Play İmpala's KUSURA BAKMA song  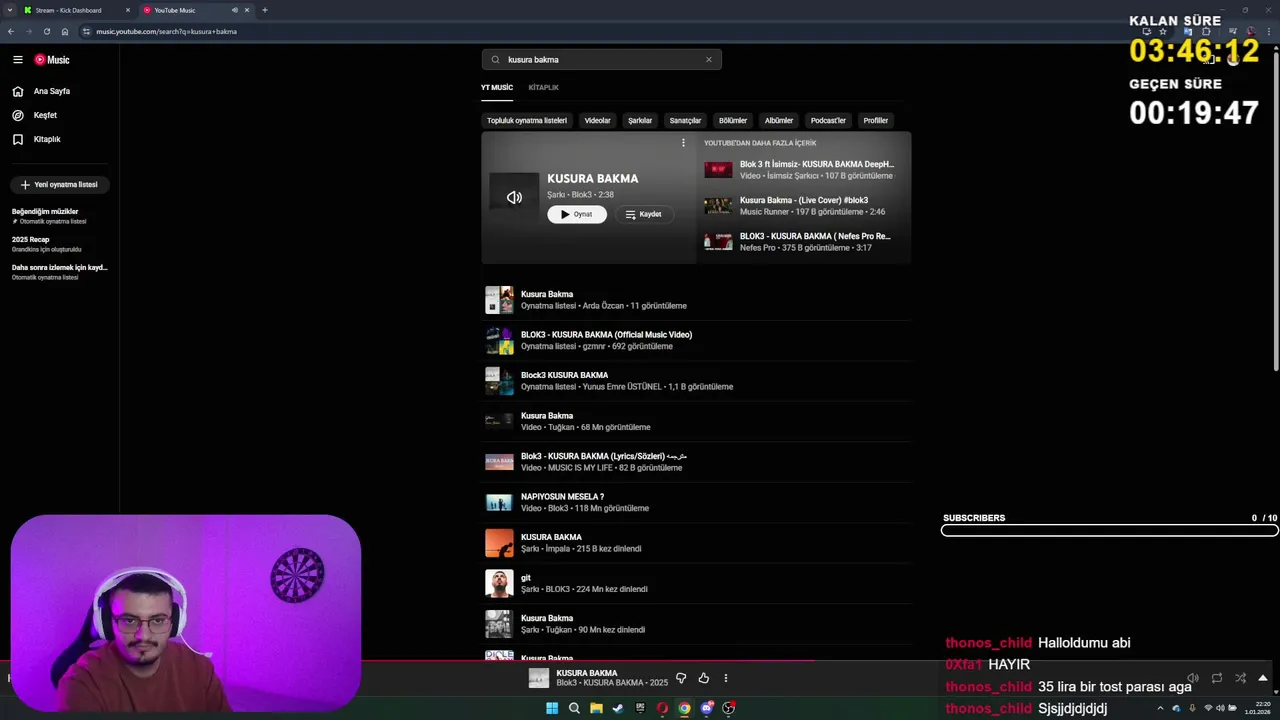(x=696, y=543)
